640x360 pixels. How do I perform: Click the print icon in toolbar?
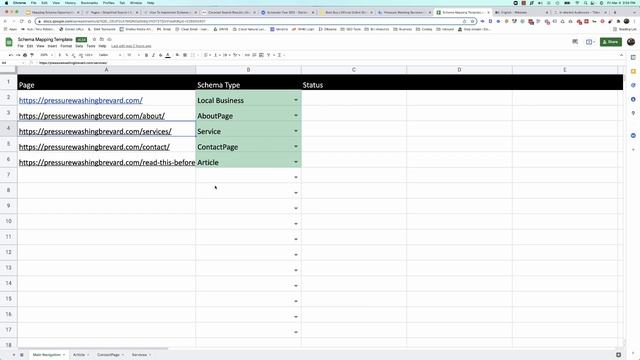click(25, 55)
